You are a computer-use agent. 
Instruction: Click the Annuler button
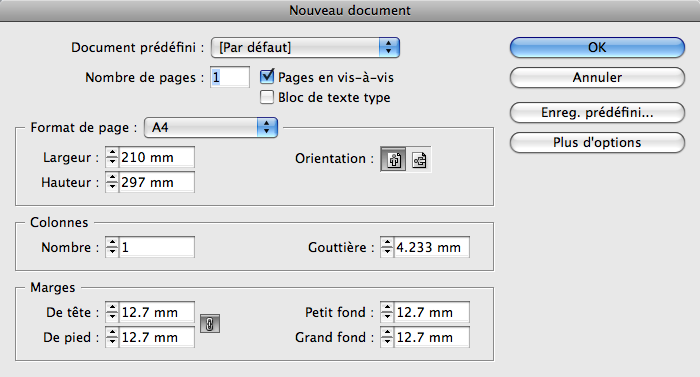point(597,77)
